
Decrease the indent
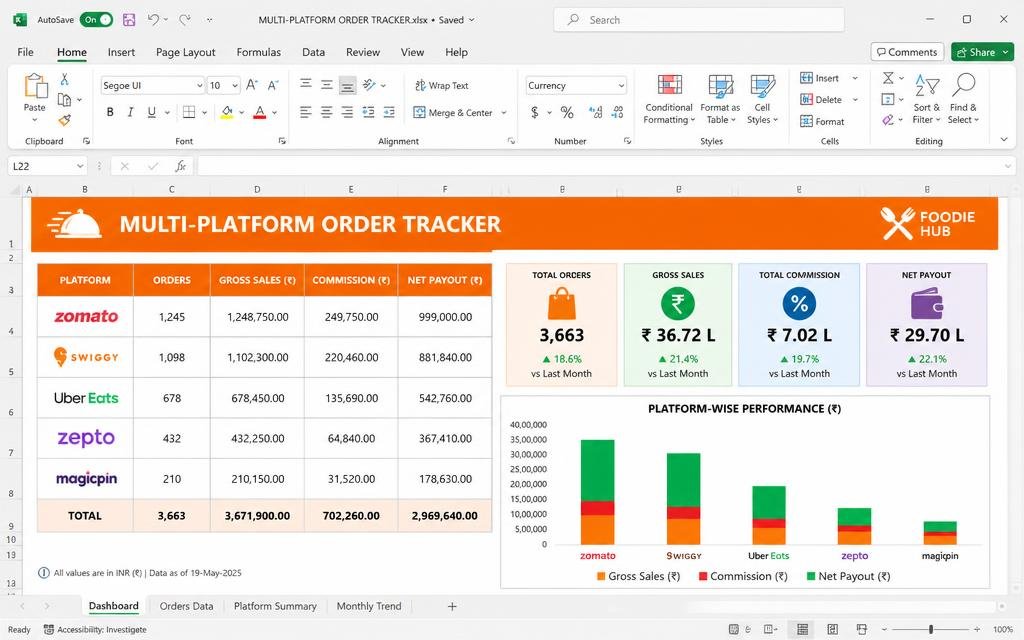(368, 112)
